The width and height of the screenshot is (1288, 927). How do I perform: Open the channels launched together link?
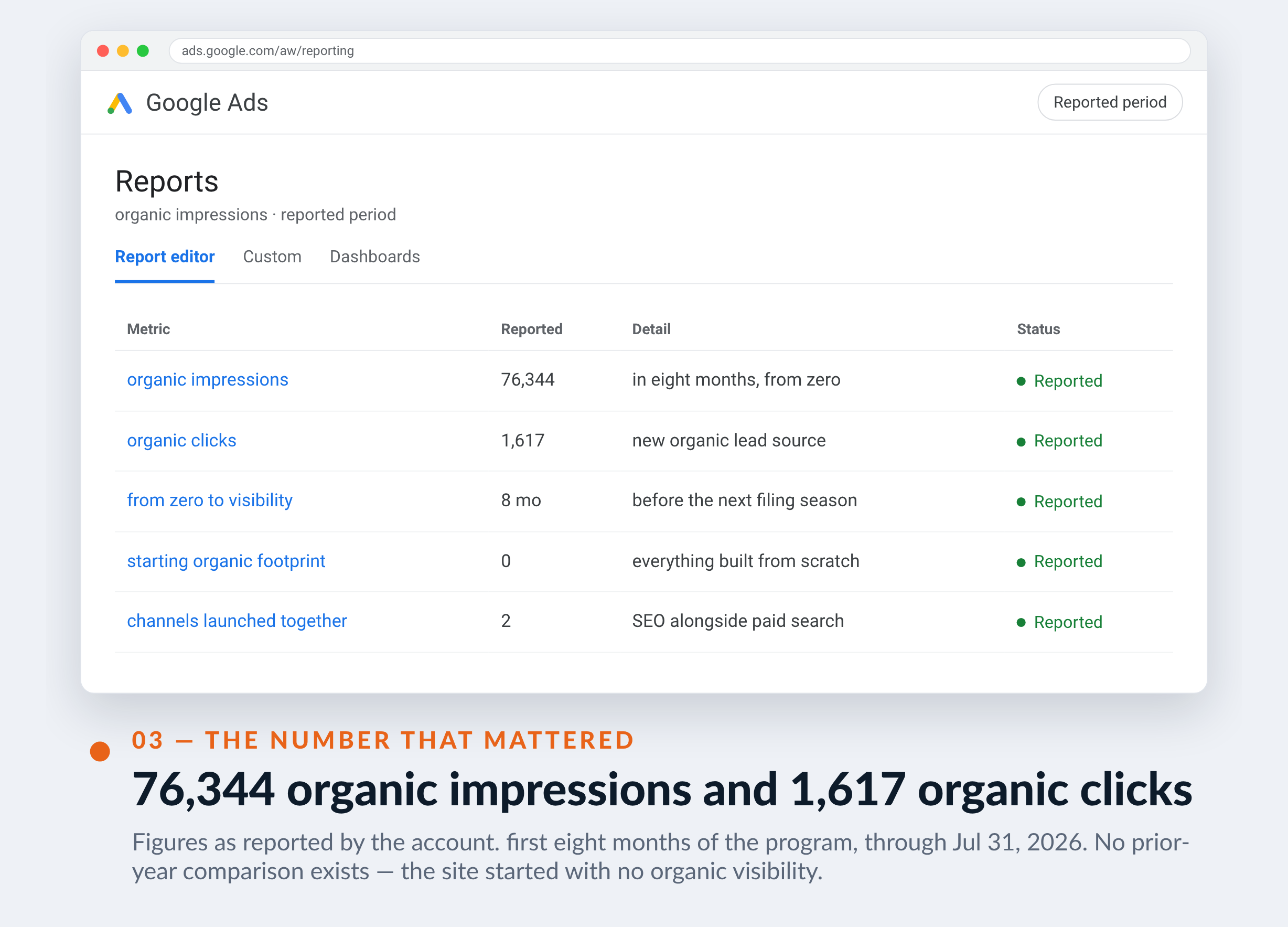237,621
